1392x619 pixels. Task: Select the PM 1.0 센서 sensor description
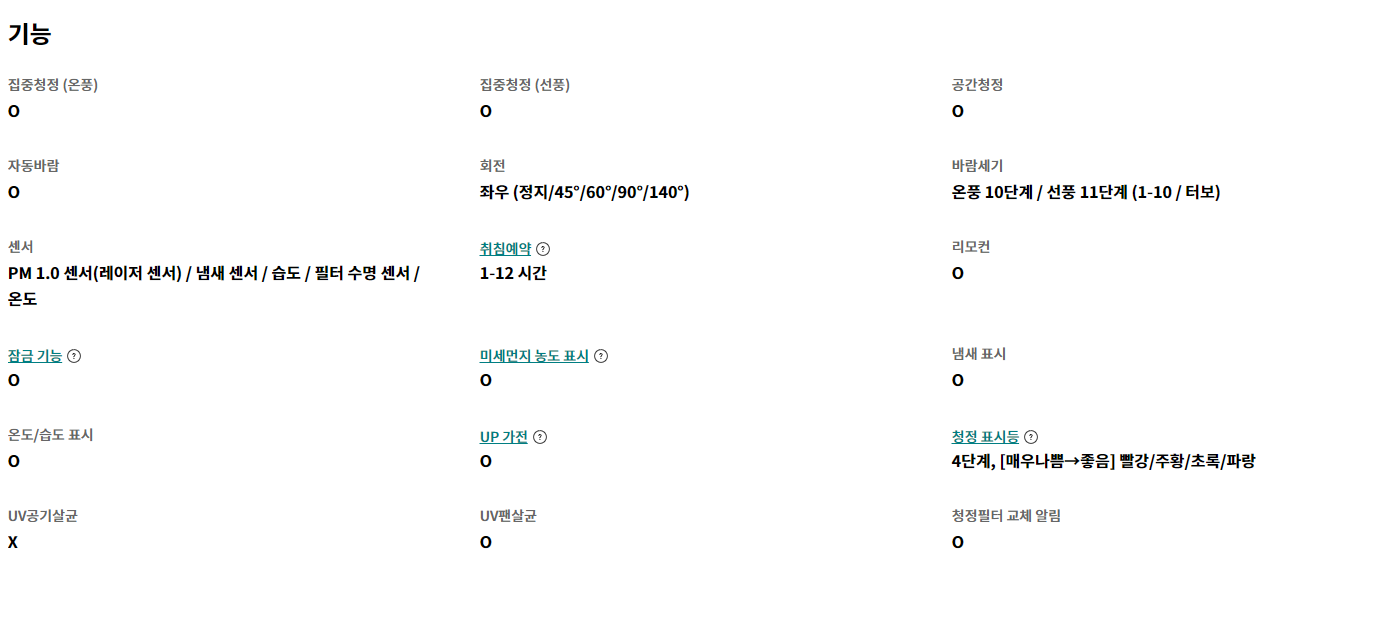(213, 273)
